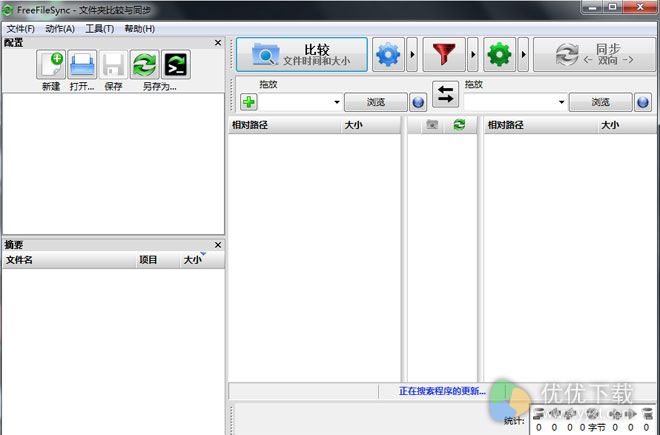Click the green sync action icon in middle header
Screen dimensions: 660x435
click(x=459, y=125)
